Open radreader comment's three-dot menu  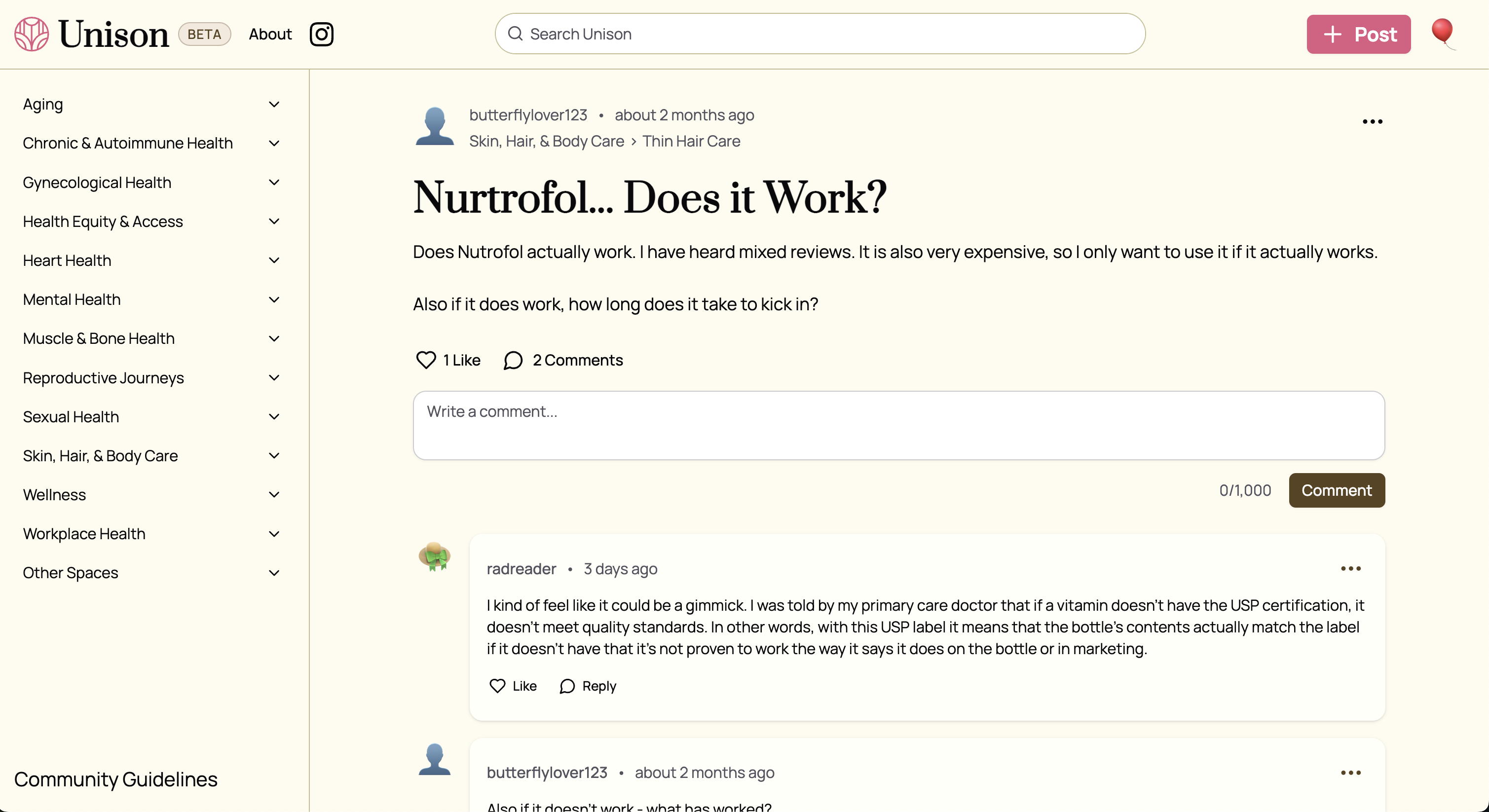1350,569
